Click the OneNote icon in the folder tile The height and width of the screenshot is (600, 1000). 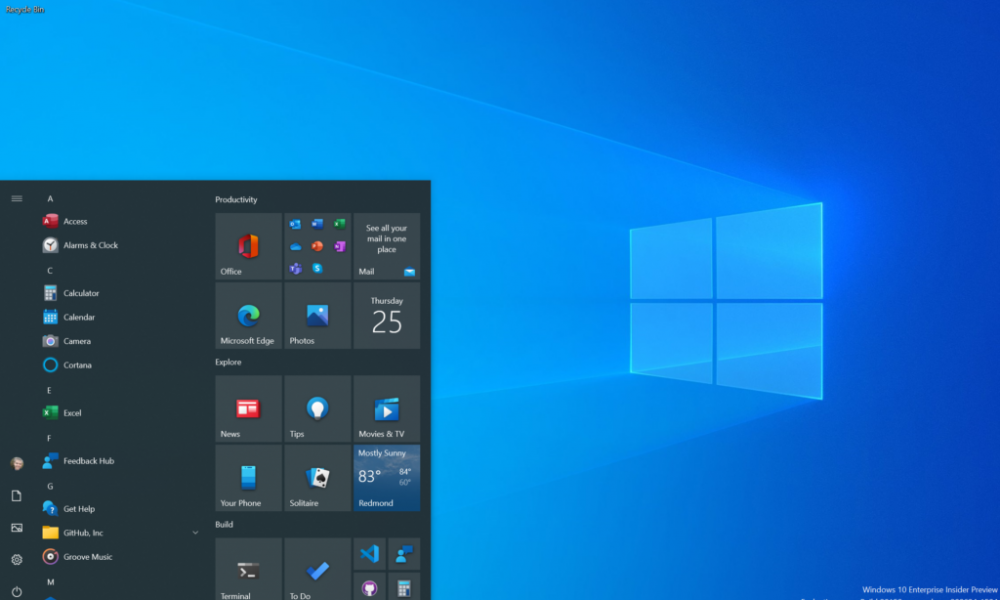[339, 246]
